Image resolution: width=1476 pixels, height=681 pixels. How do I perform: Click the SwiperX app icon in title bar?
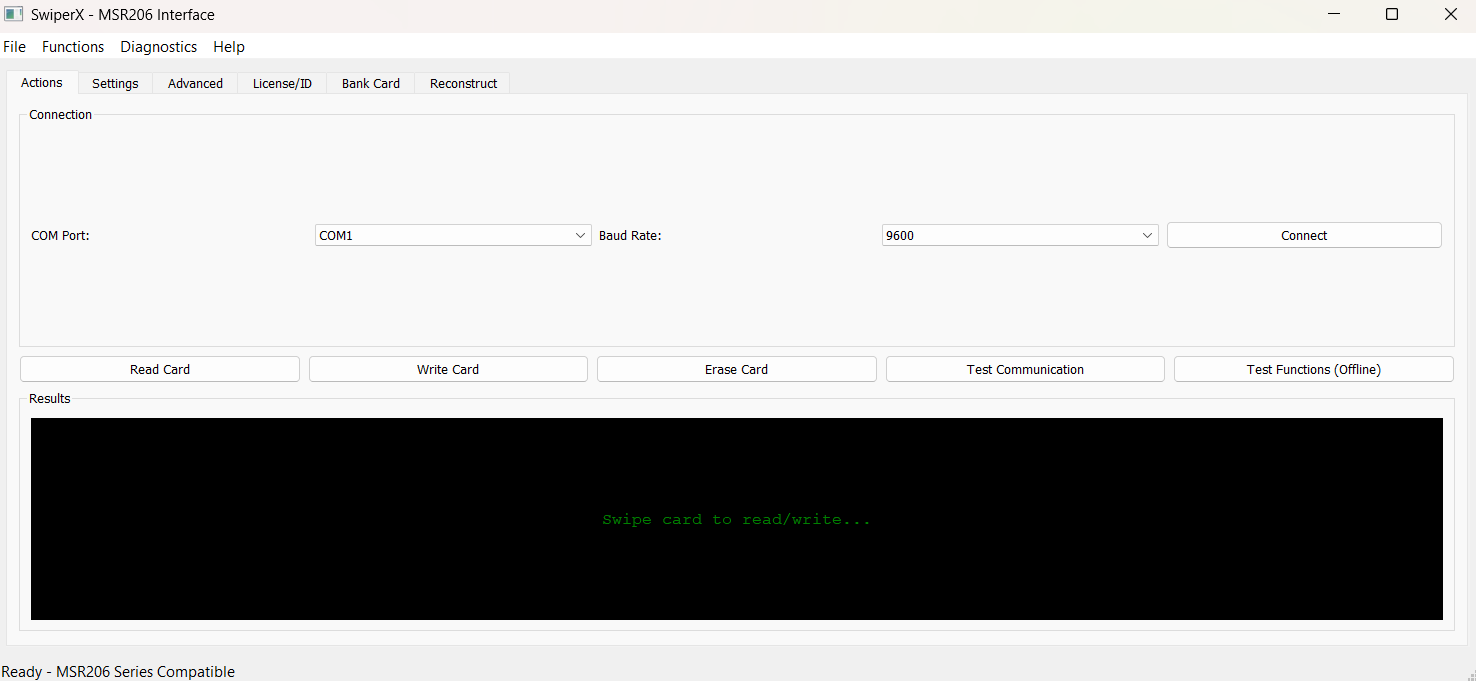pyautogui.click(x=14, y=15)
